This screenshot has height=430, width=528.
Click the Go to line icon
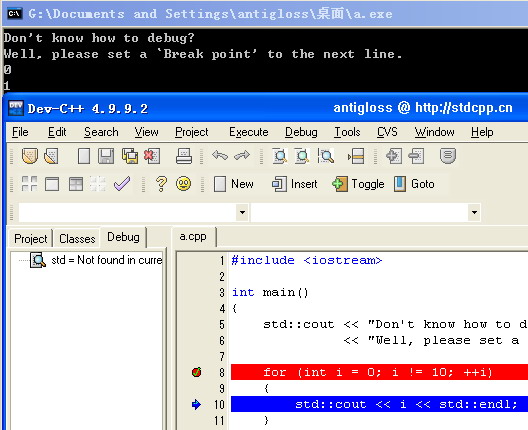[356, 156]
